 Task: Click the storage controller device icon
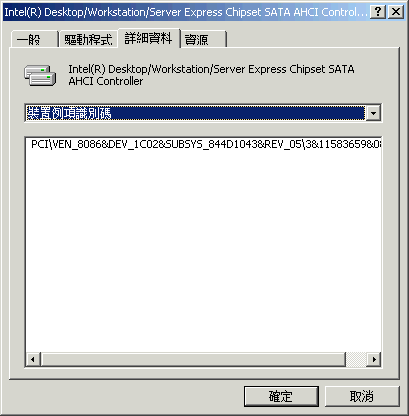(40, 76)
